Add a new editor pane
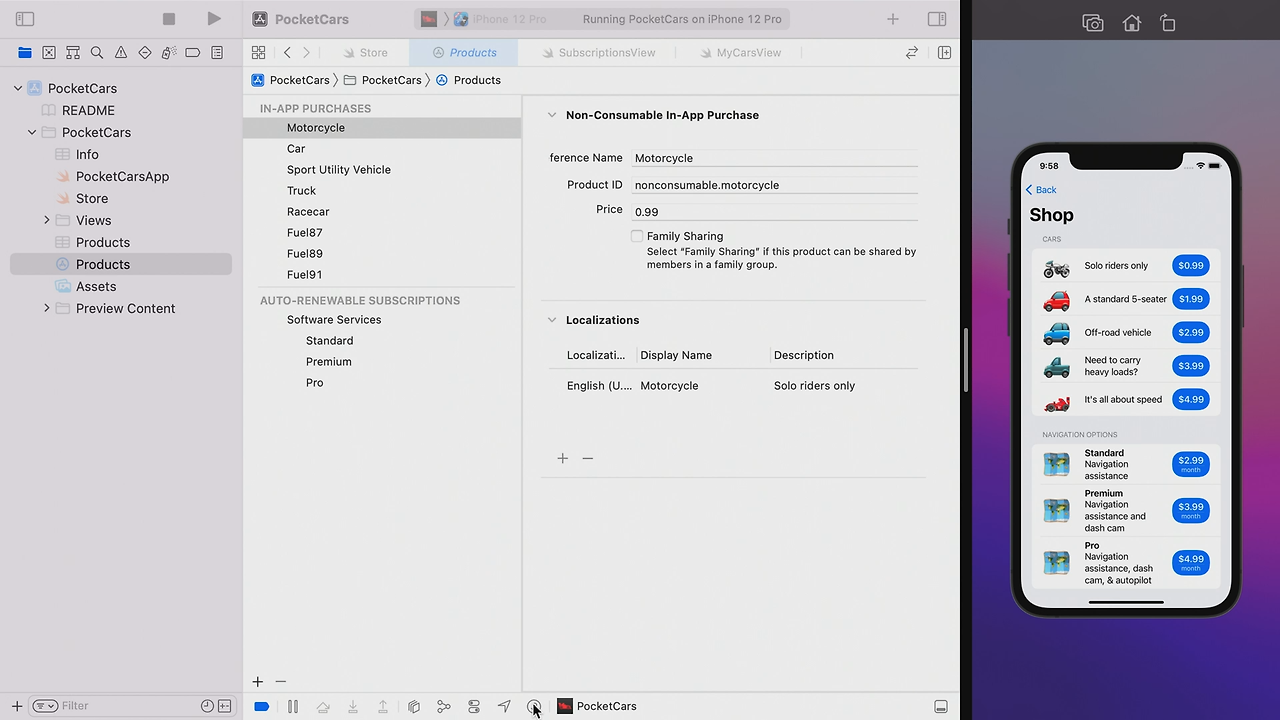1280x720 pixels. pos(944,52)
